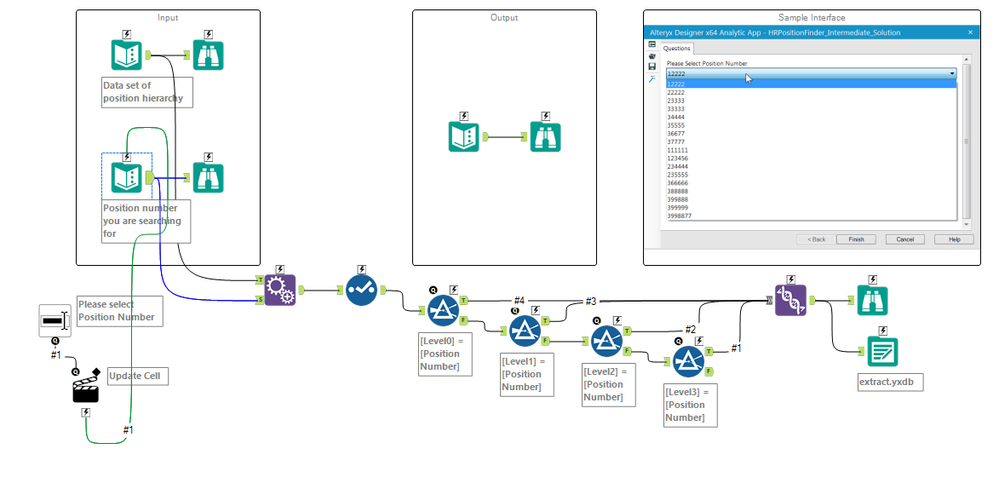This screenshot has width=999, height=478.
Task: Select the highlighted Text Input tool for position number
Action: 126,177
